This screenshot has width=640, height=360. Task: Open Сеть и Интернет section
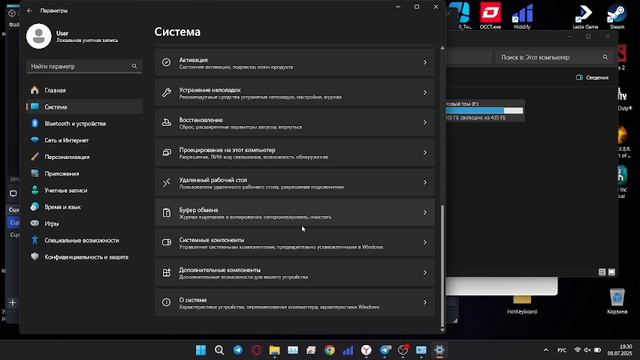84,140
